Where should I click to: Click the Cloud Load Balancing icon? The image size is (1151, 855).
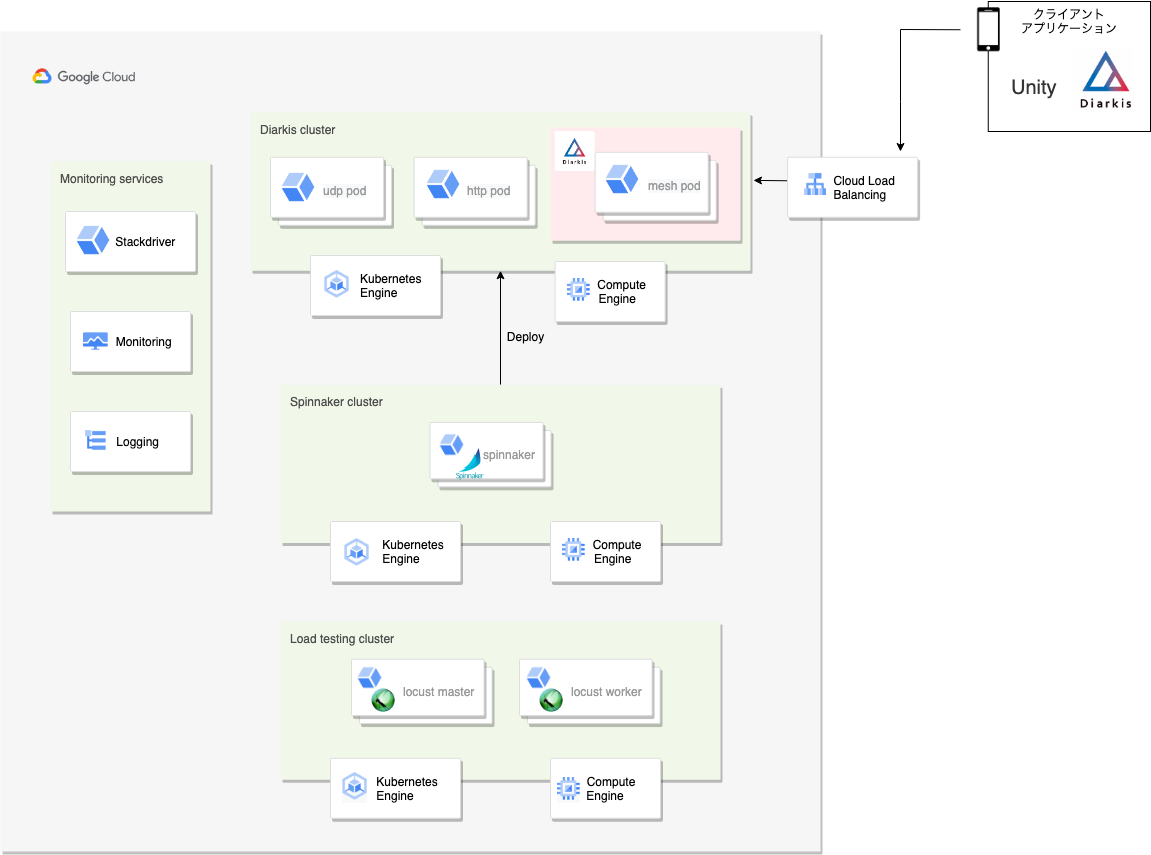coord(815,184)
